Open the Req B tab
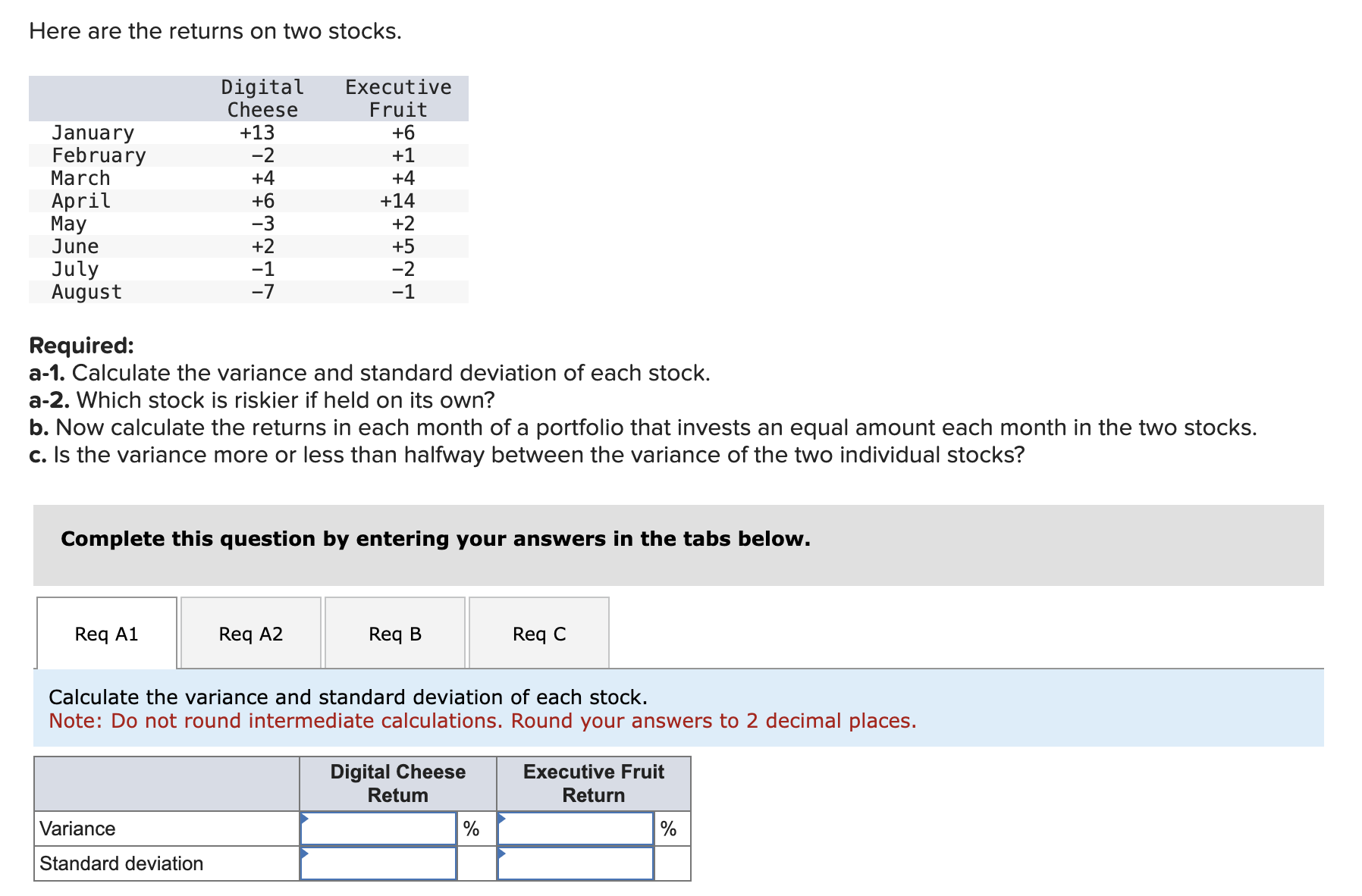The width and height of the screenshot is (1362, 896). pos(394,634)
